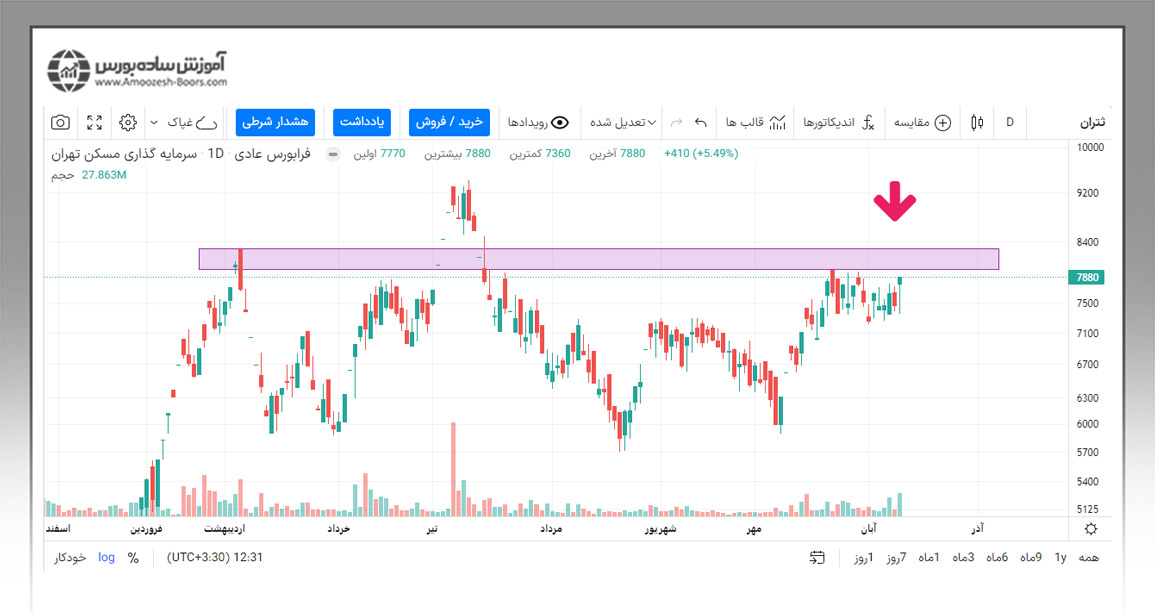This screenshot has width=1155, height=613.
Task: Toggle auto (خودکار) scale mode
Action: tap(70, 557)
